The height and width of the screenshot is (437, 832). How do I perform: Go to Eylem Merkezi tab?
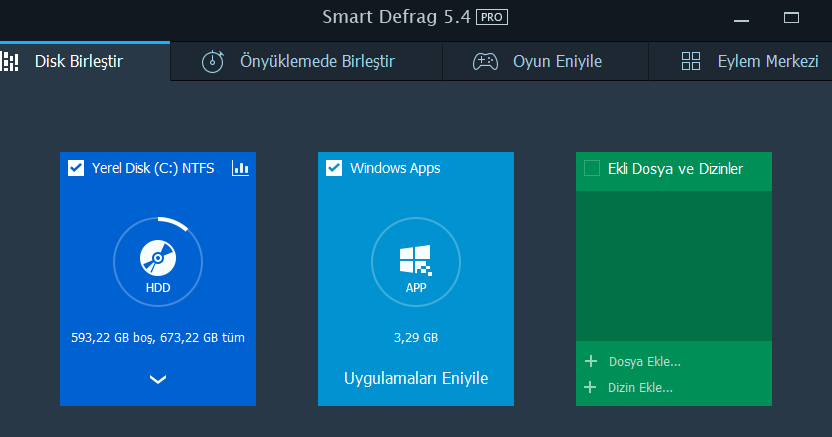pyautogui.click(x=740, y=62)
